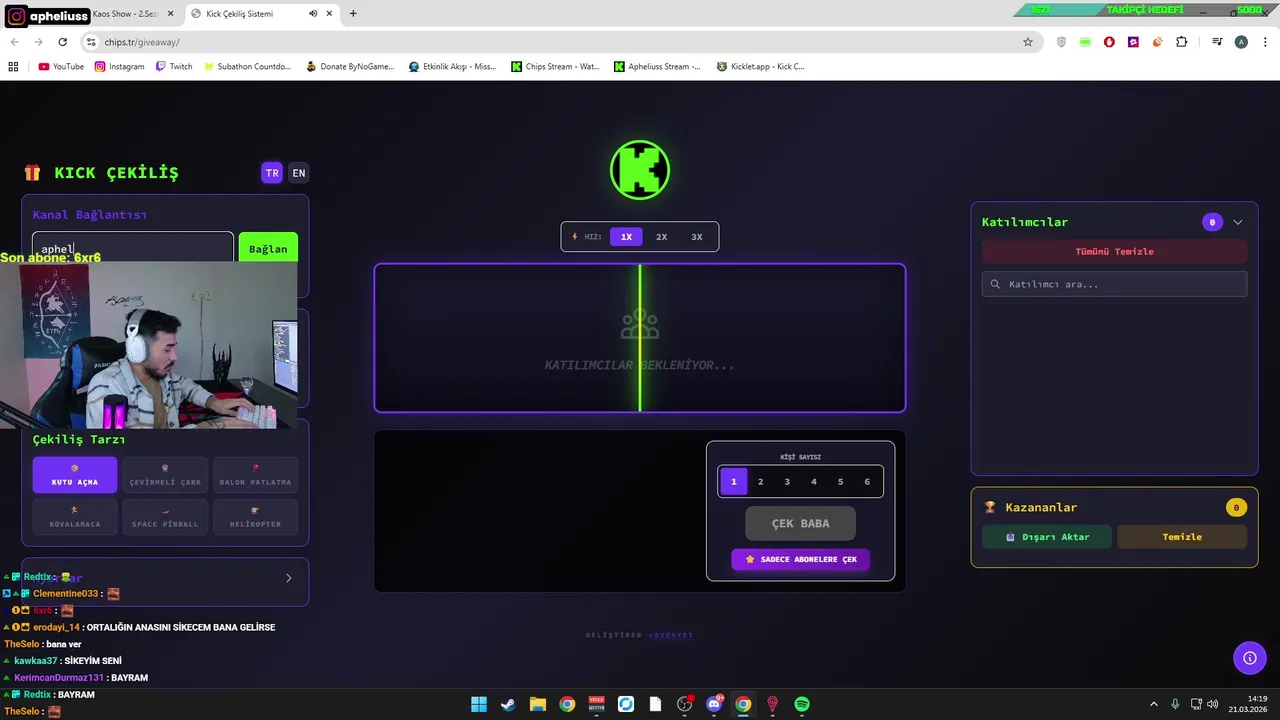Open Discord from the taskbar

[714, 704]
